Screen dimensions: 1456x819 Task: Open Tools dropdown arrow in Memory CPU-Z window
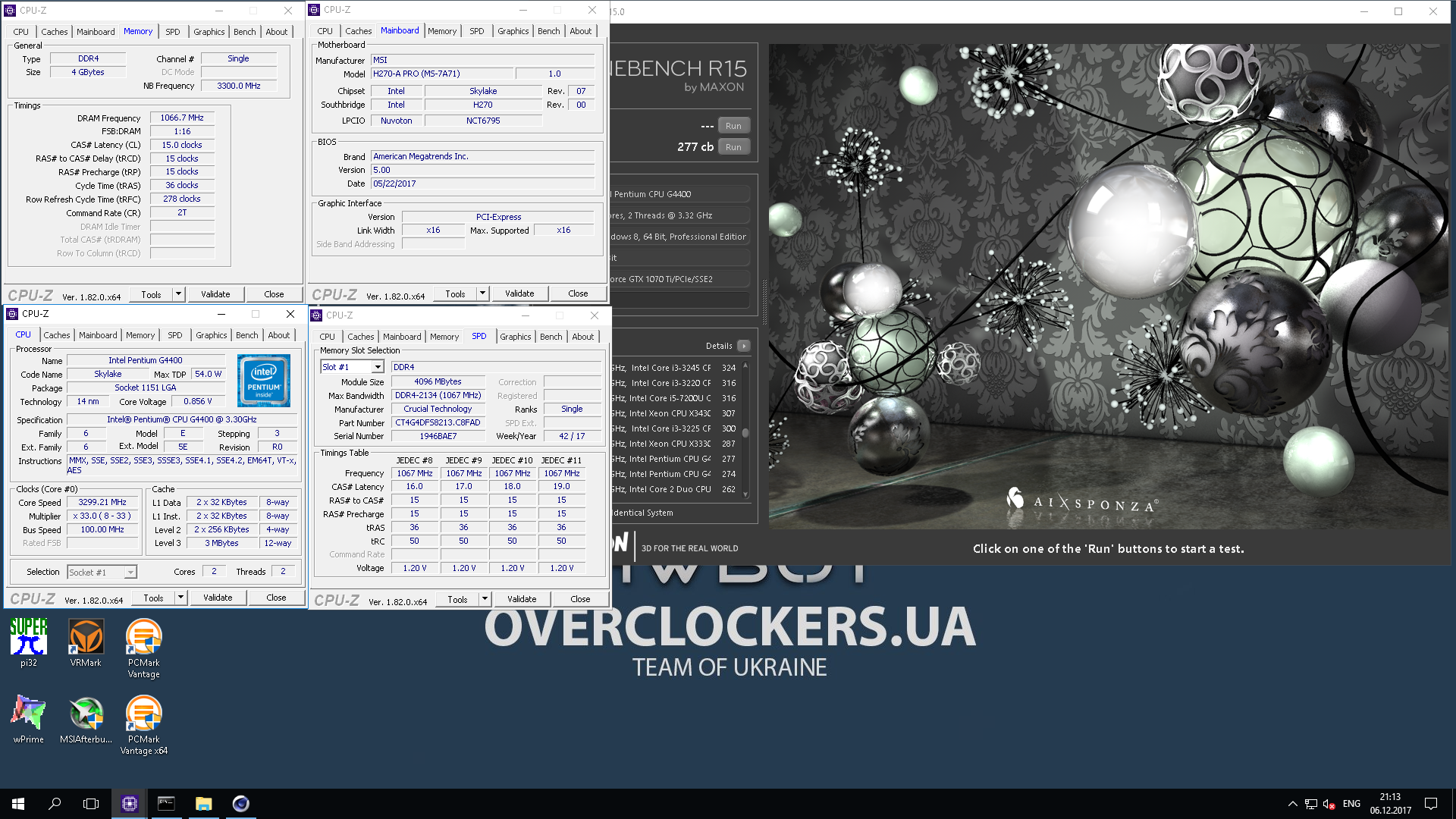coord(178,294)
